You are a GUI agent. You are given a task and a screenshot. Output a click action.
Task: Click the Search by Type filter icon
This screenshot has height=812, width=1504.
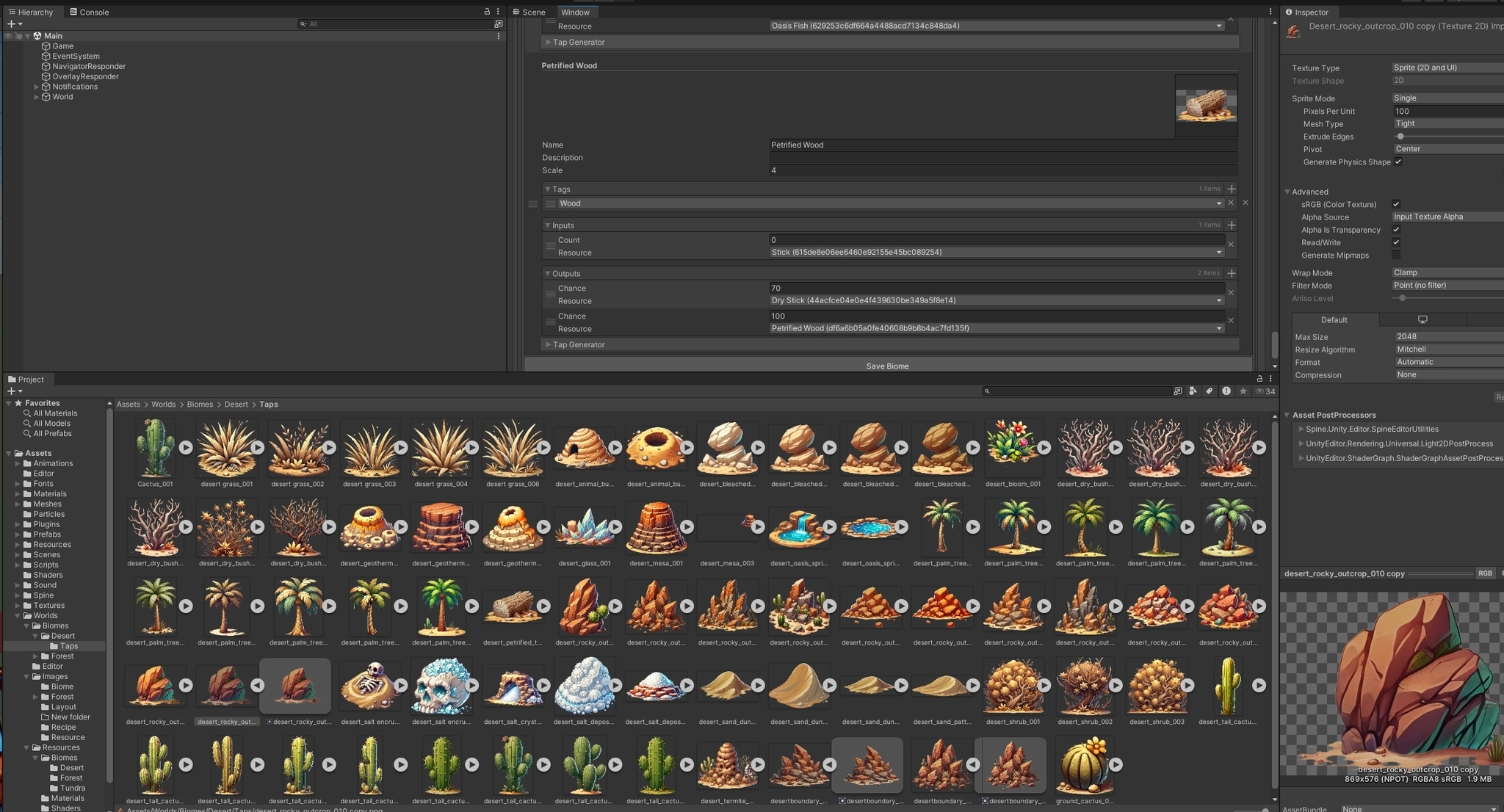[x=1193, y=391]
